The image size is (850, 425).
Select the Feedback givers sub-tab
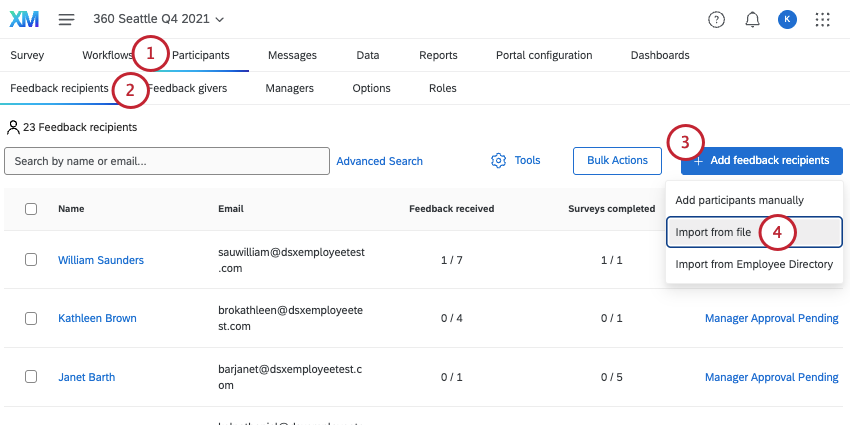pyautogui.click(x=187, y=88)
